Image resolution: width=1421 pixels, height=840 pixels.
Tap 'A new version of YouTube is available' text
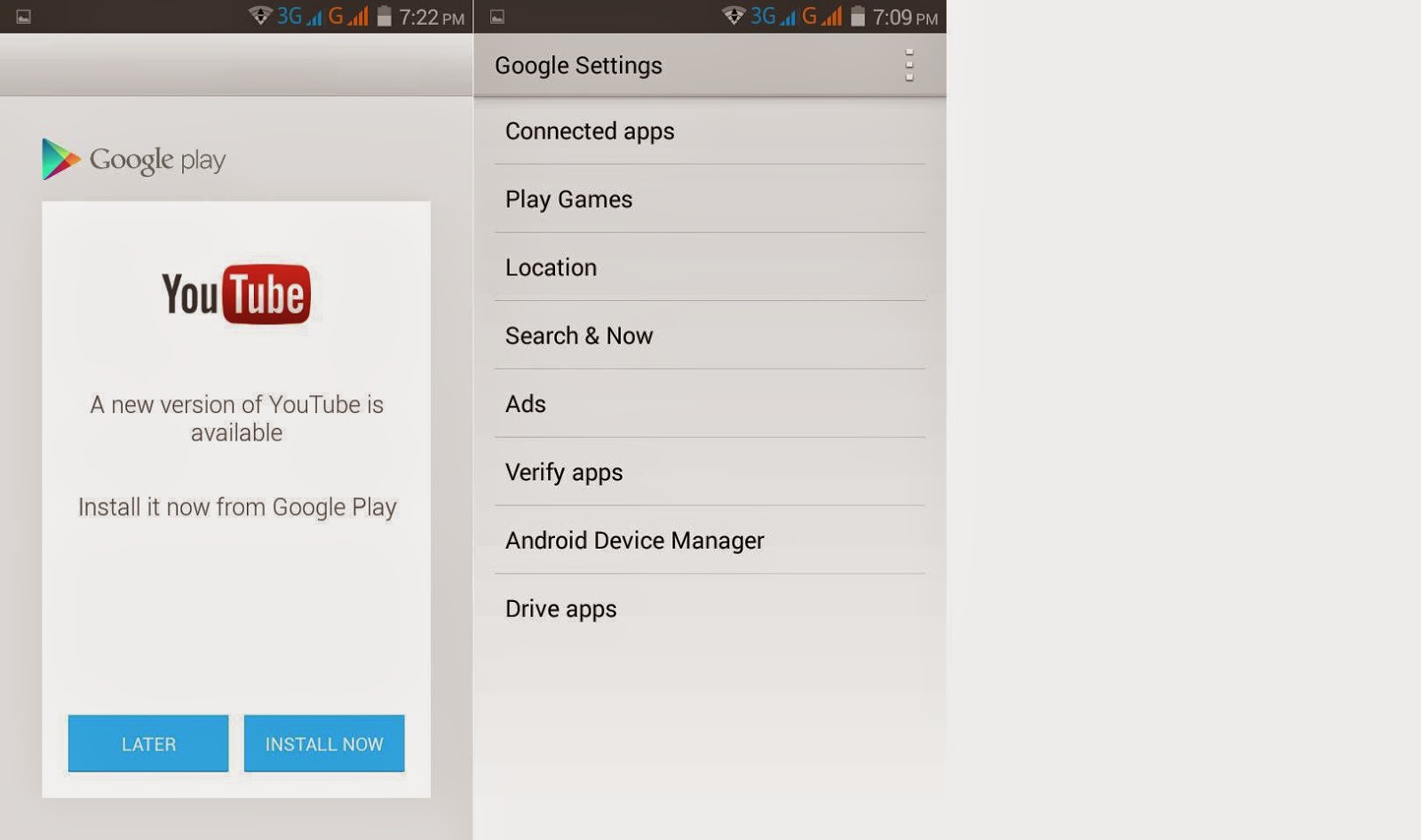click(236, 418)
